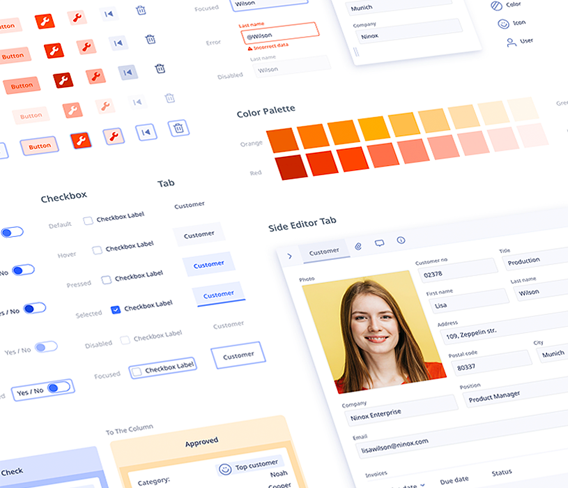Select the Customer tab with gray hover background
The width and height of the screenshot is (568, 488).
[x=199, y=235]
